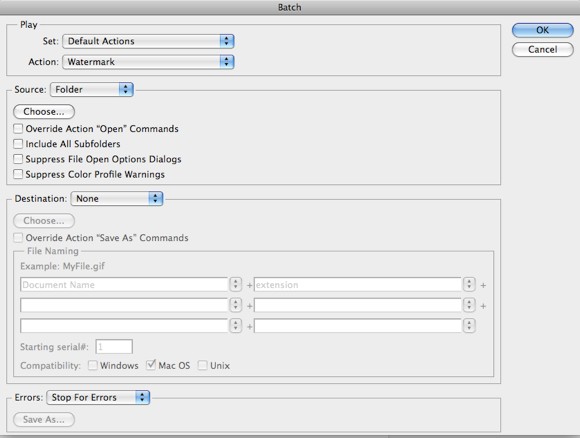580x438 pixels.
Task: Click the Cancel button
Action: [543, 50]
